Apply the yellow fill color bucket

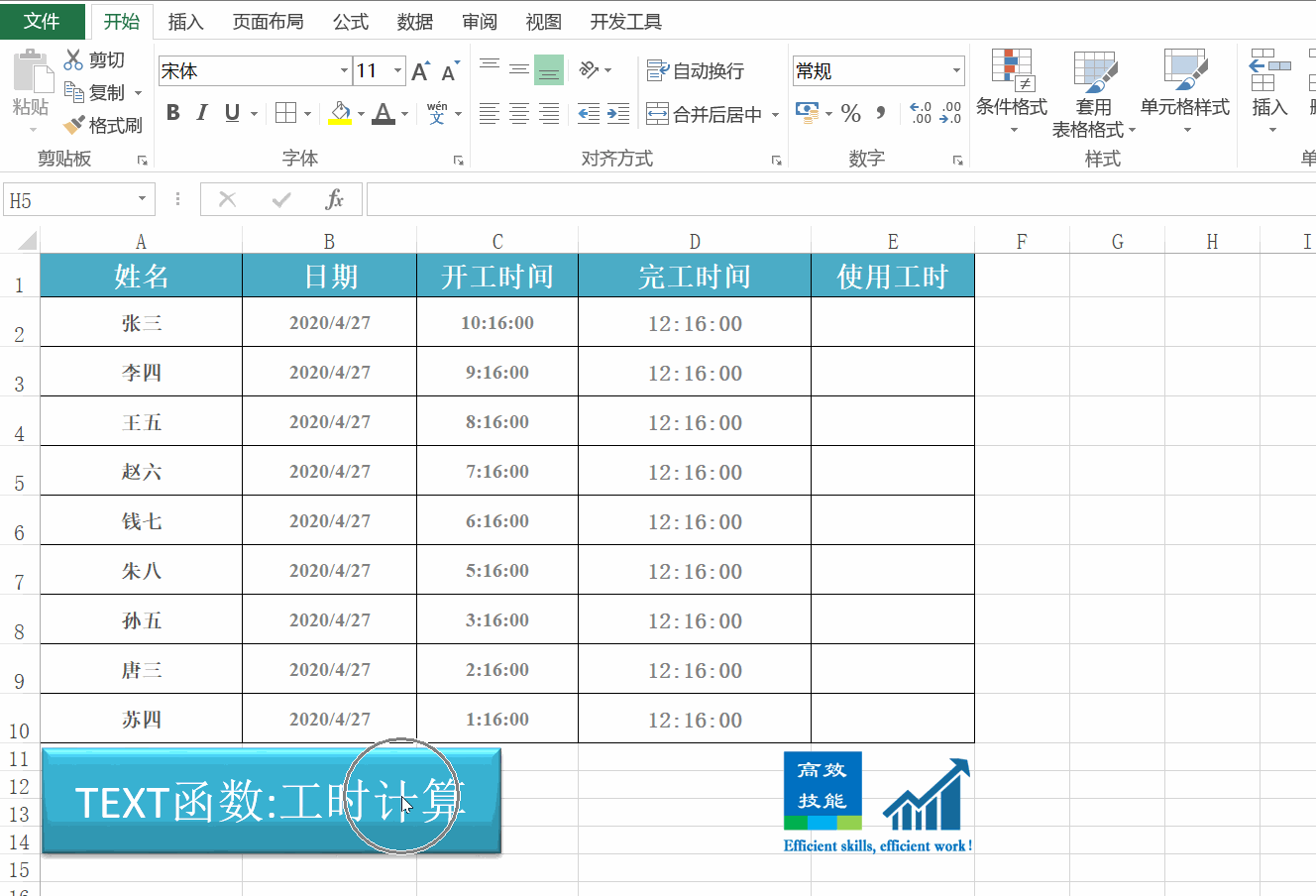[340, 113]
